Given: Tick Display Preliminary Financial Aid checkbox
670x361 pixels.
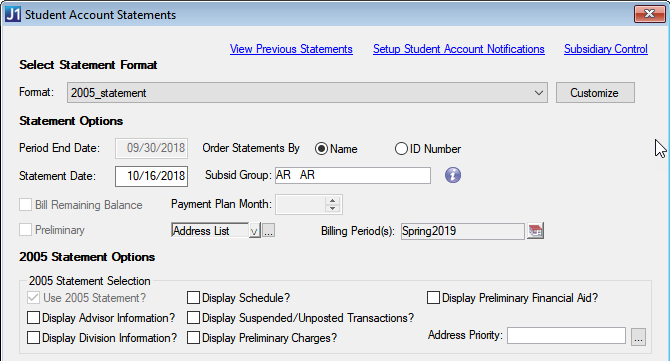Looking at the screenshot, I should [x=433, y=298].
